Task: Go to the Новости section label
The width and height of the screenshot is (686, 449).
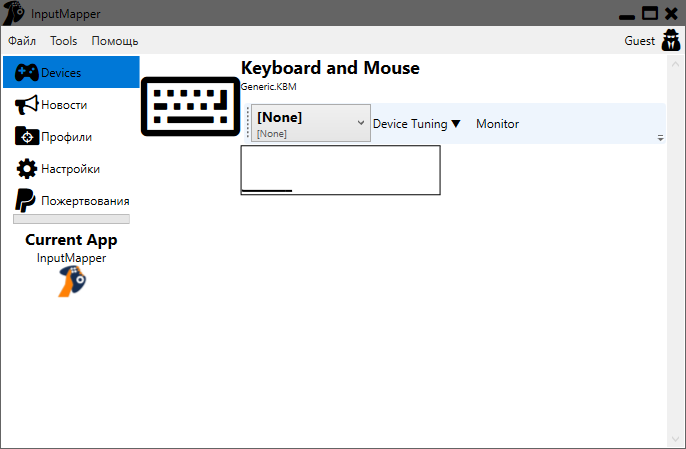Action: point(64,105)
